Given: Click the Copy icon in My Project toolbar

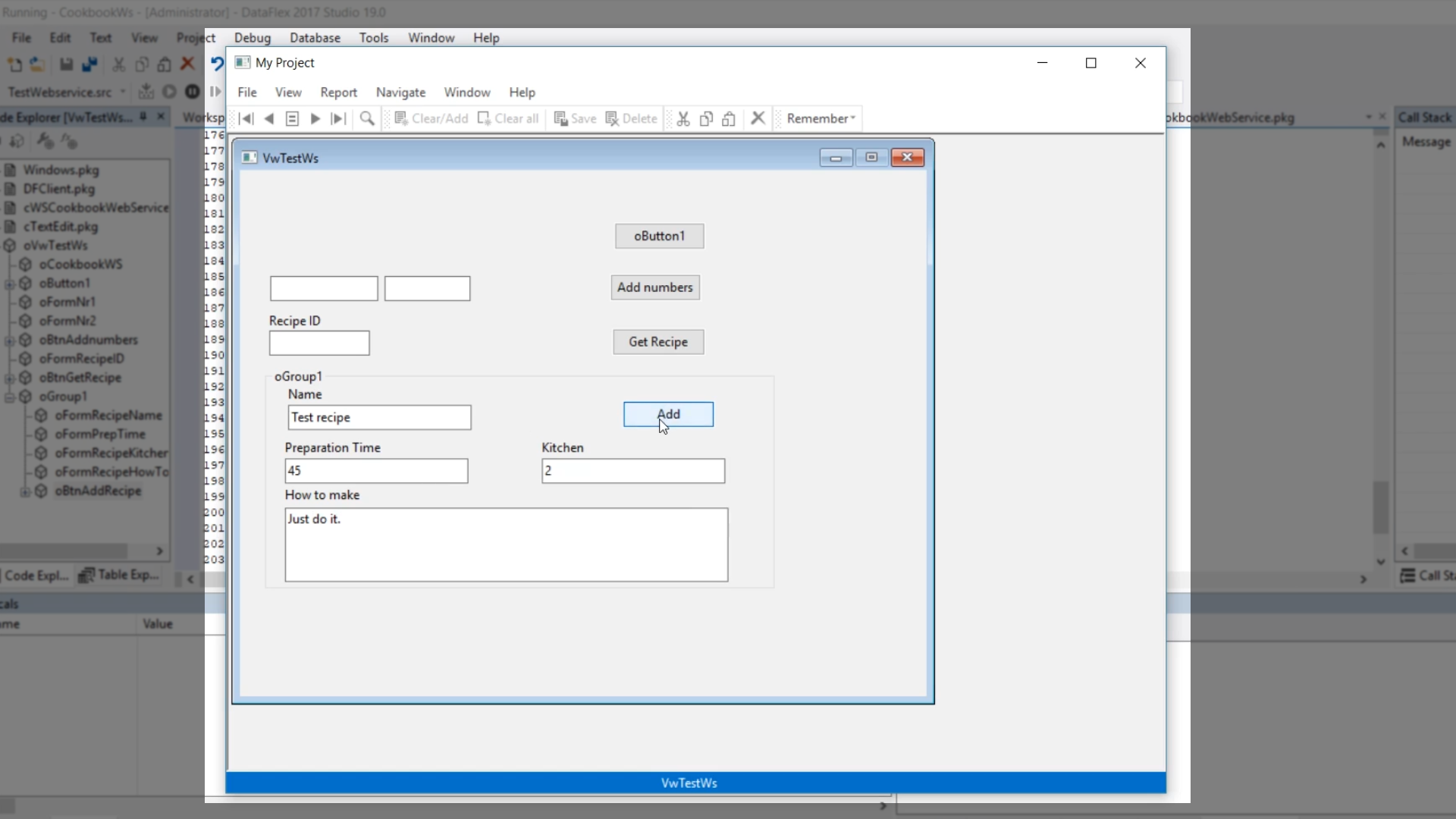Looking at the screenshot, I should pyautogui.click(x=706, y=119).
